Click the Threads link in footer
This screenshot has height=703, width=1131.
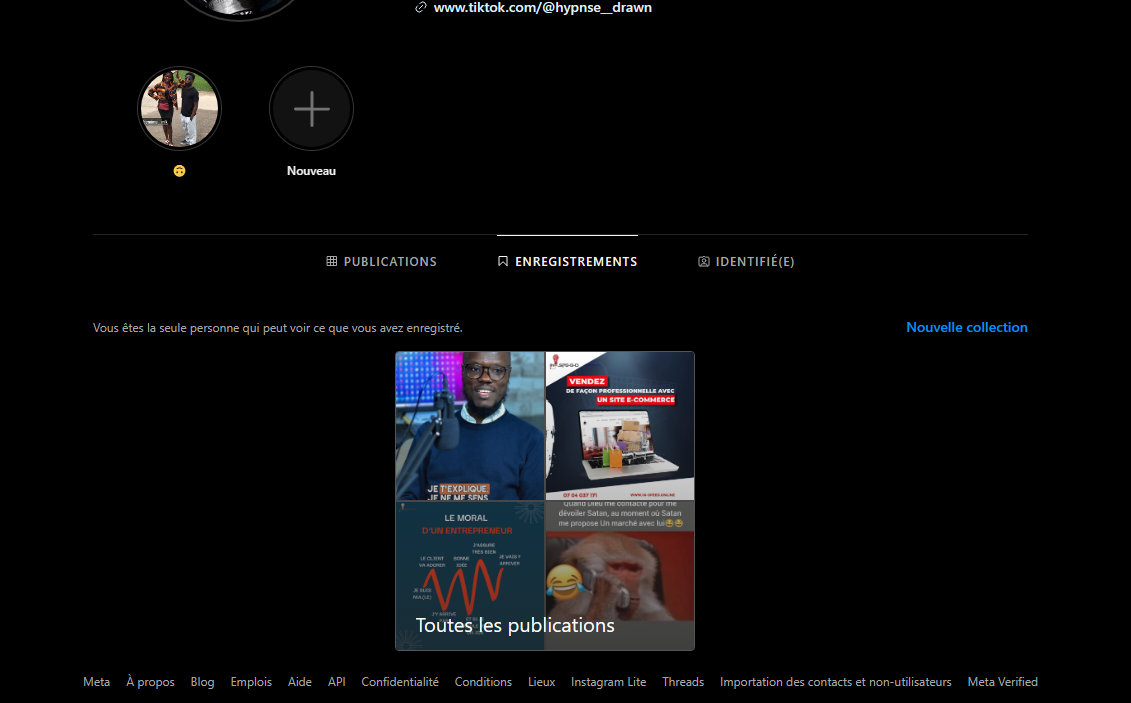683,682
